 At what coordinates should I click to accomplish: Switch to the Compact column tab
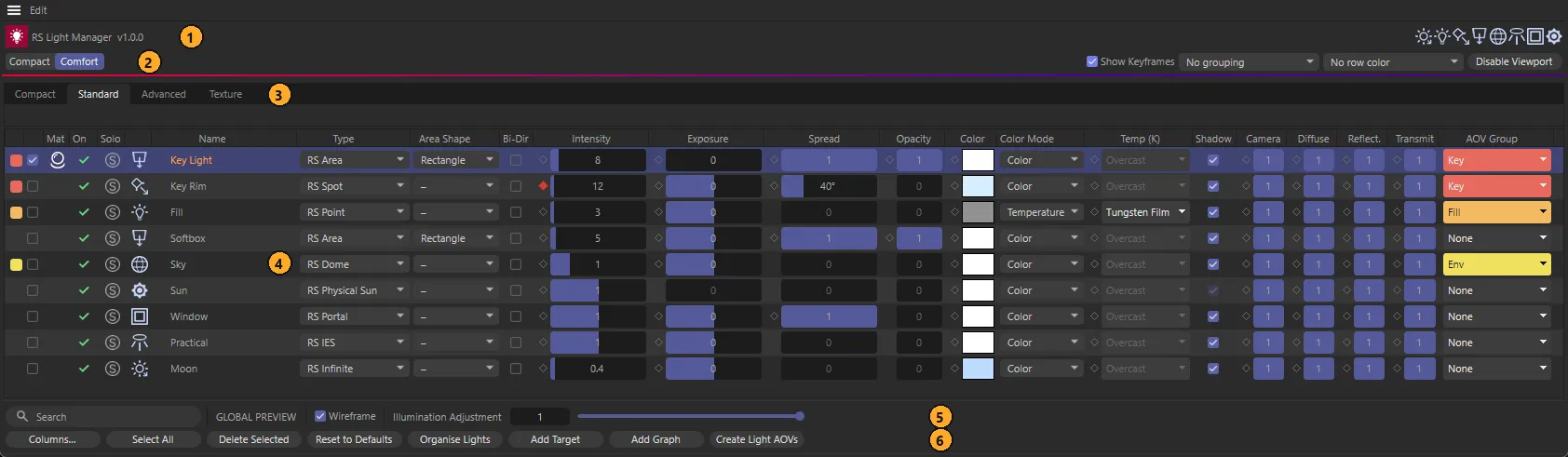pos(35,94)
